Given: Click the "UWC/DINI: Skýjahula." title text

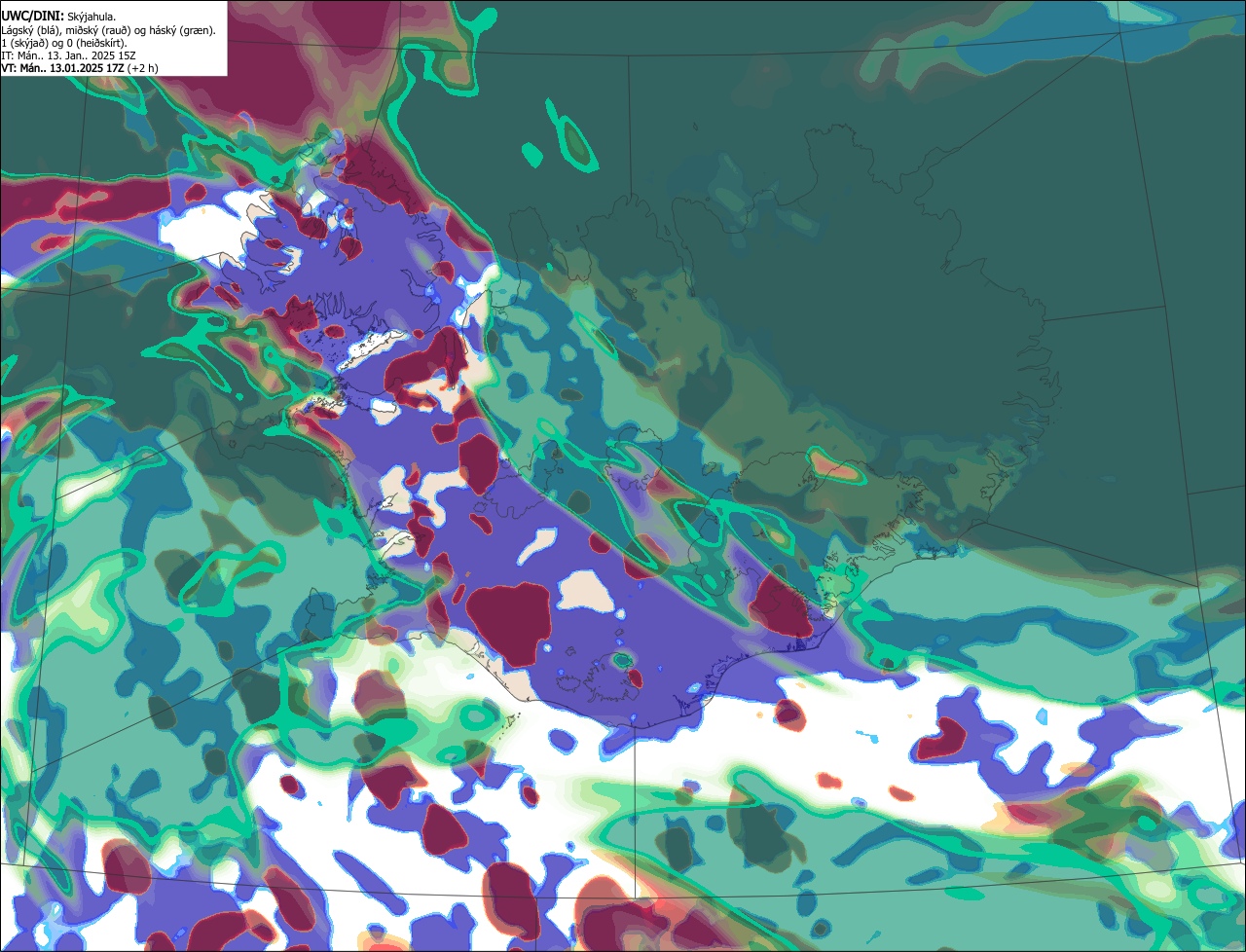Looking at the screenshot, I should tap(58, 17).
